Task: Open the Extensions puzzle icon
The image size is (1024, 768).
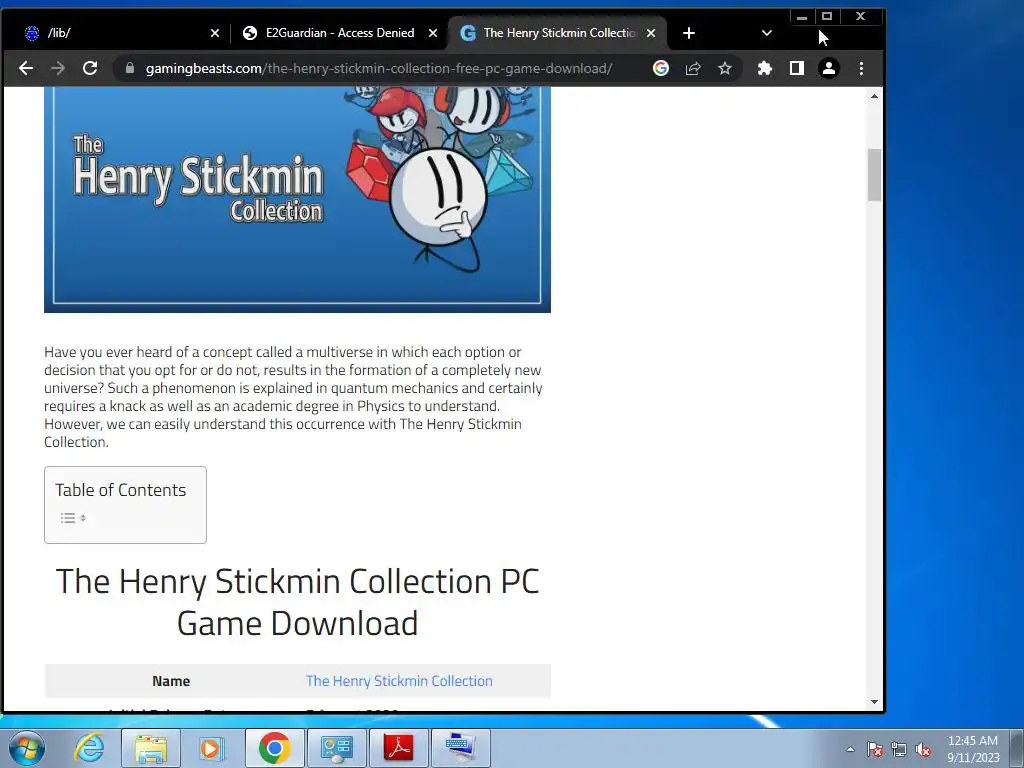Action: [765, 68]
